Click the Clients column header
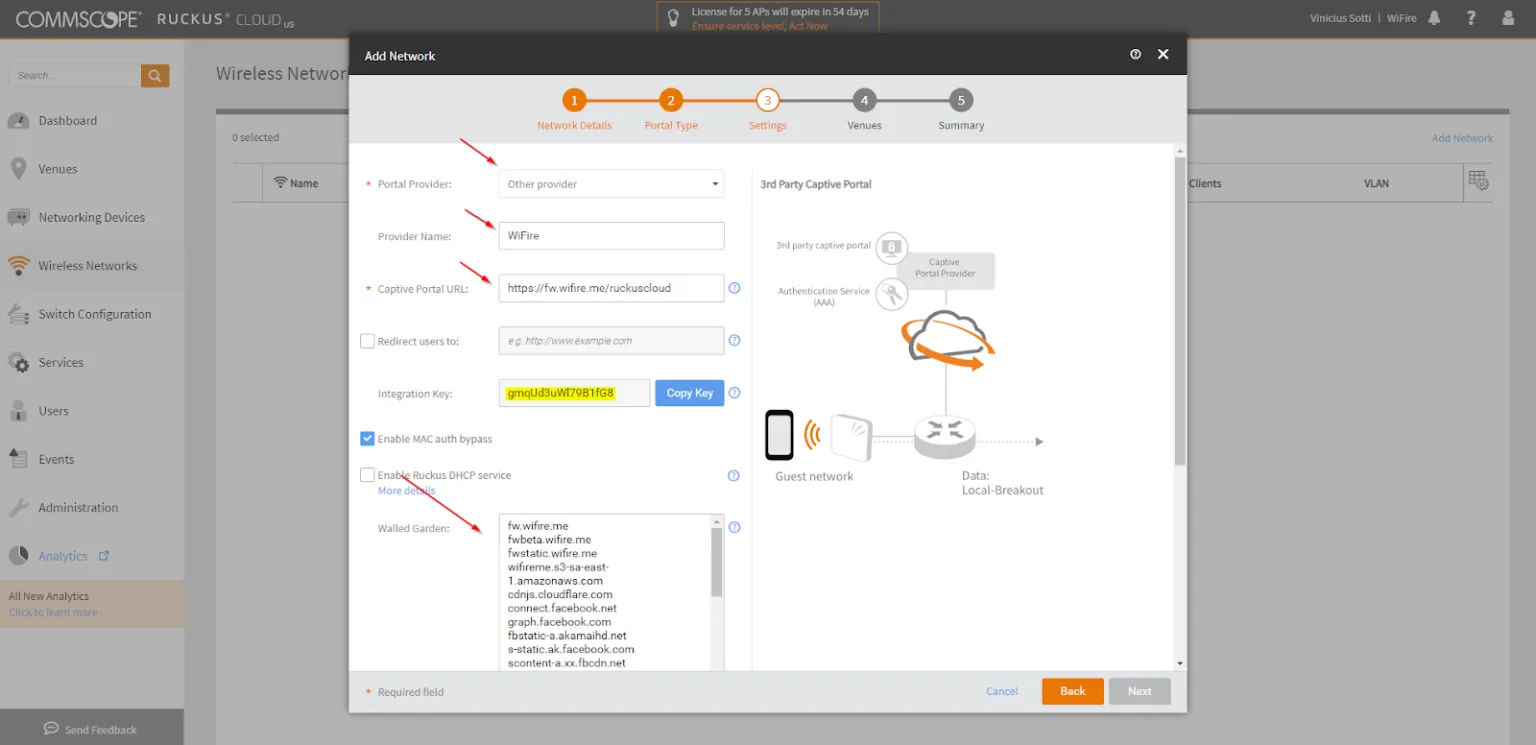This screenshot has width=1536, height=745. coord(1205,184)
